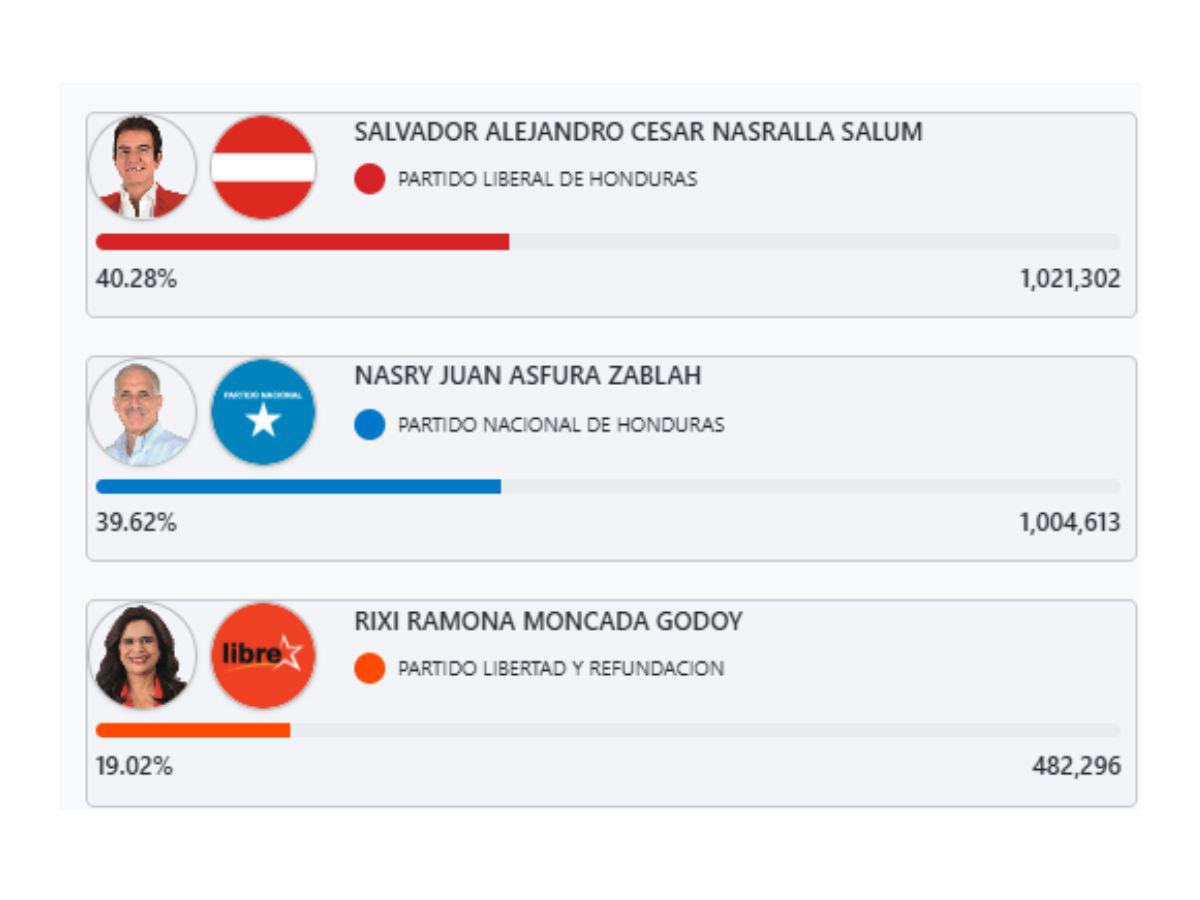Click the 1,021,302 vote count
The image size is (1200, 900).
[1070, 279]
